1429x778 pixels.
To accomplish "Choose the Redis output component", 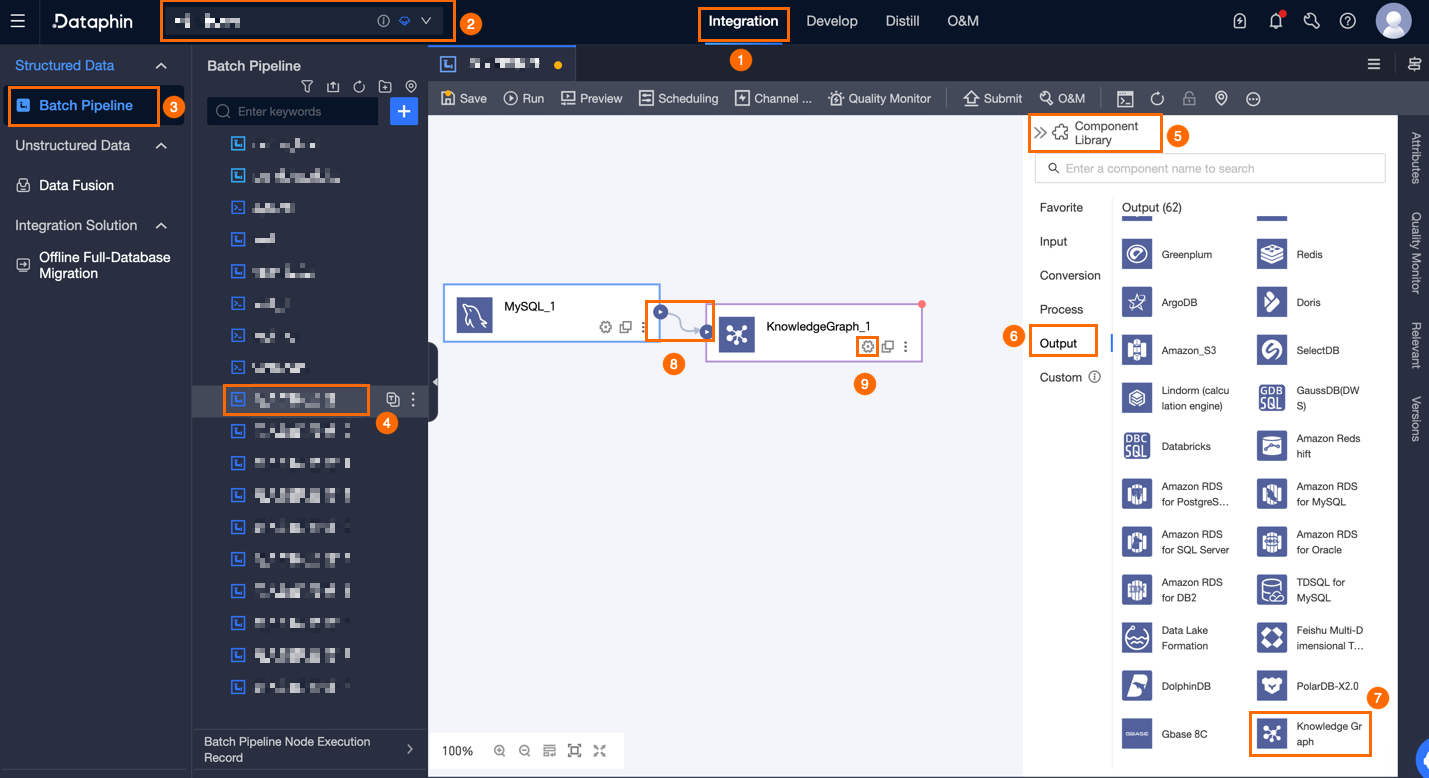I will [x=1292, y=254].
